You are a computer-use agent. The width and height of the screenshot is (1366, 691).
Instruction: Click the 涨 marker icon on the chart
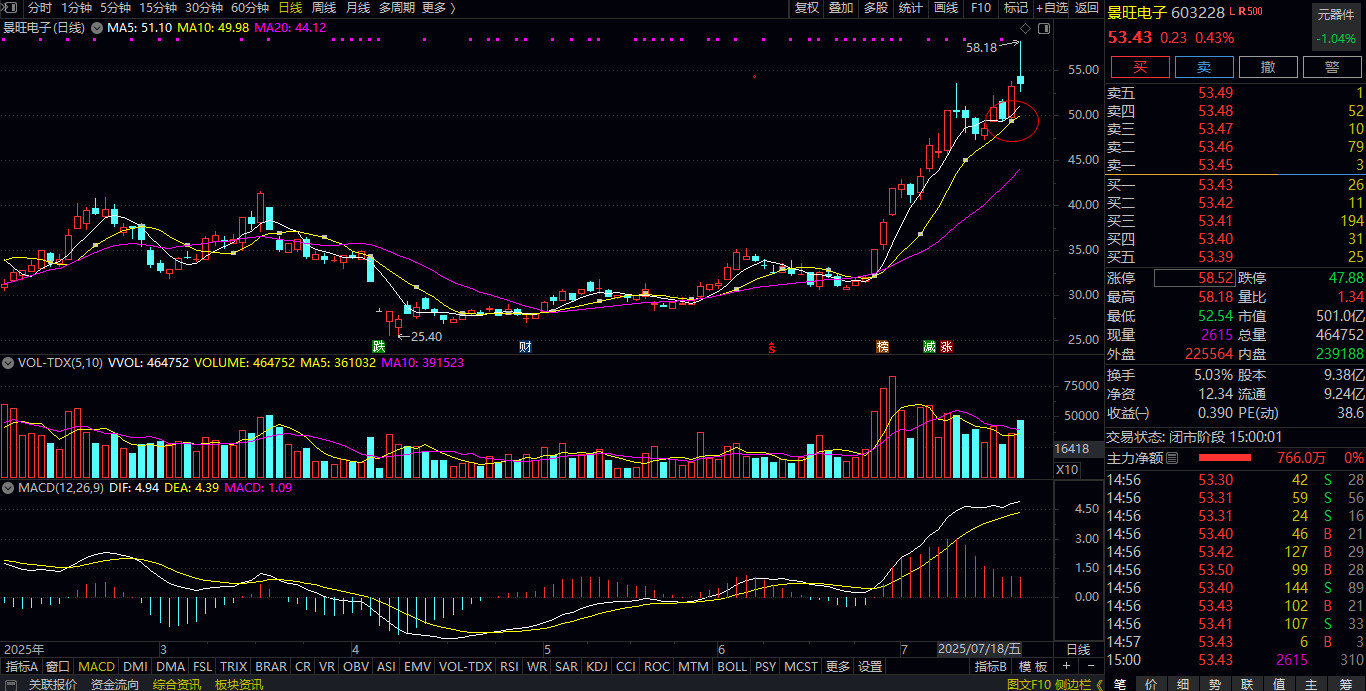(x=946, y=347)
